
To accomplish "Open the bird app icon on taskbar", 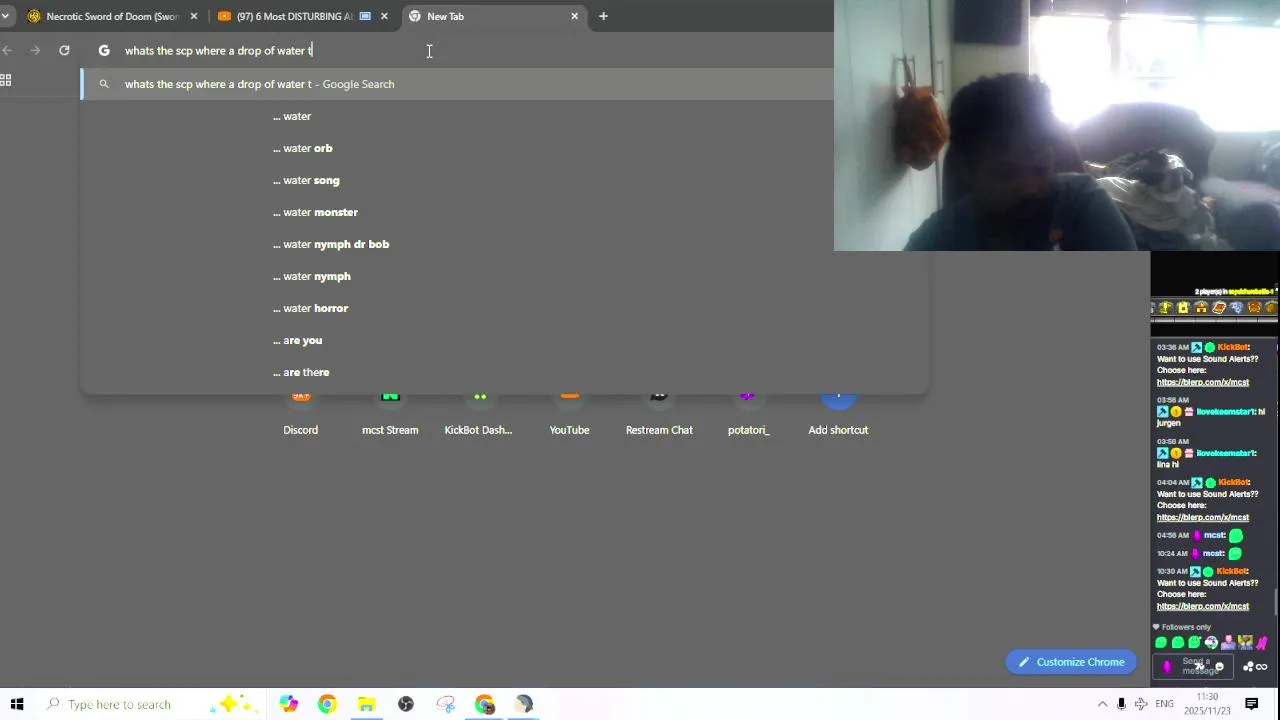I will click(524, 704).
